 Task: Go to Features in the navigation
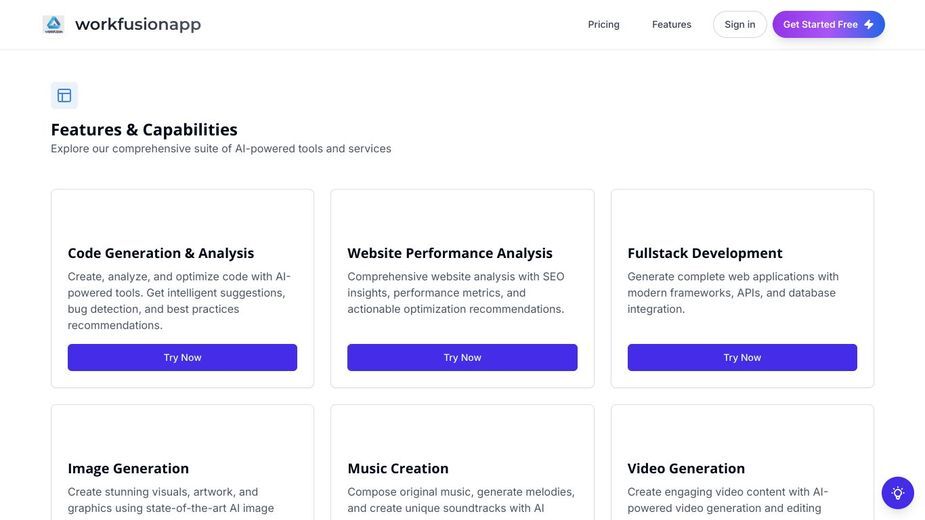pyautogui.click(x=671, y=24)
